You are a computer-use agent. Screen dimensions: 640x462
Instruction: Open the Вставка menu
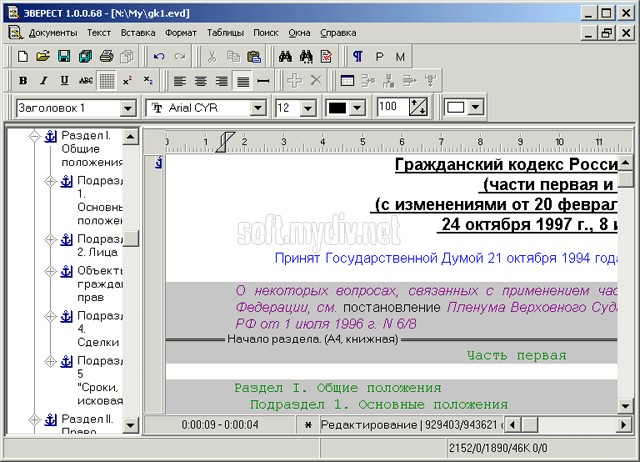138,33
